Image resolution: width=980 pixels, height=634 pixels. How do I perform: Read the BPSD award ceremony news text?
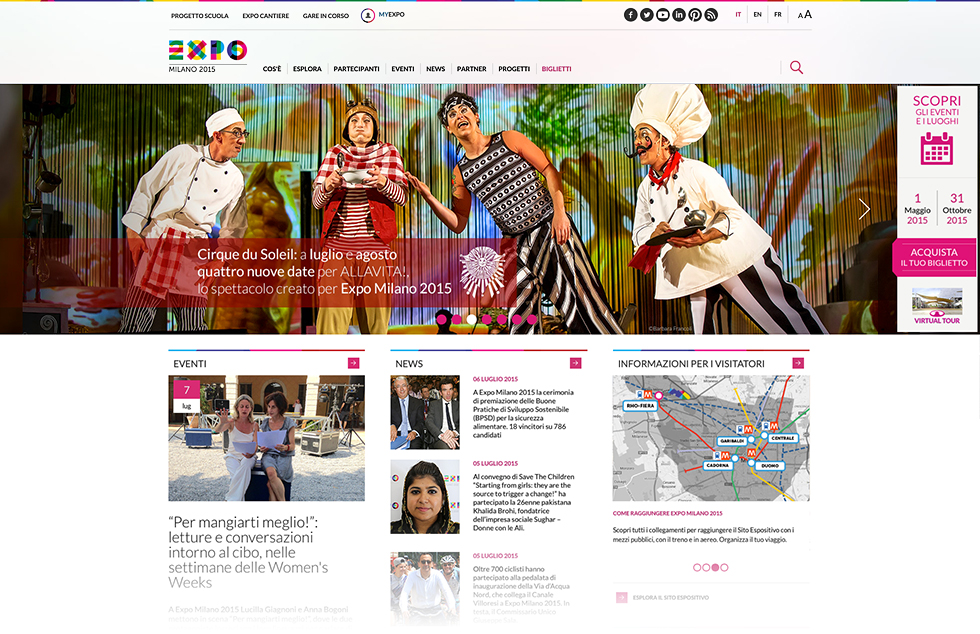pyautogui.click(x=523, y=413)
